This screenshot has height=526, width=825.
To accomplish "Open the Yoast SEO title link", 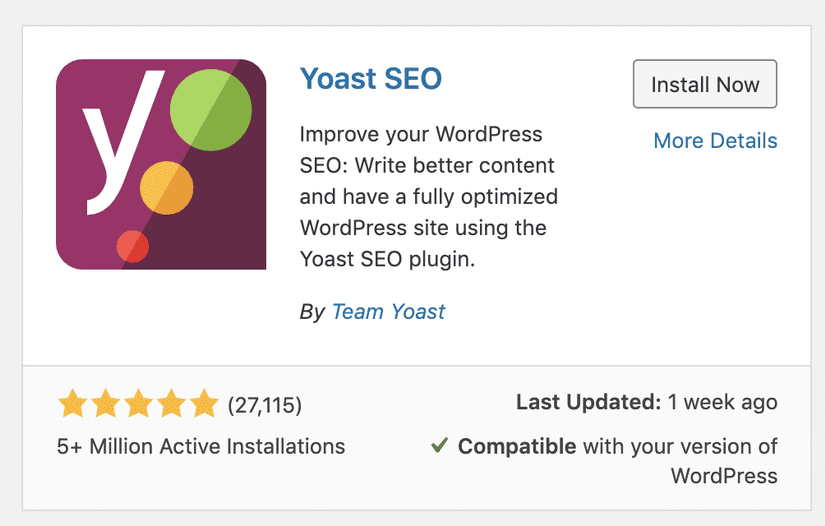I will click(x=371, y=78).
